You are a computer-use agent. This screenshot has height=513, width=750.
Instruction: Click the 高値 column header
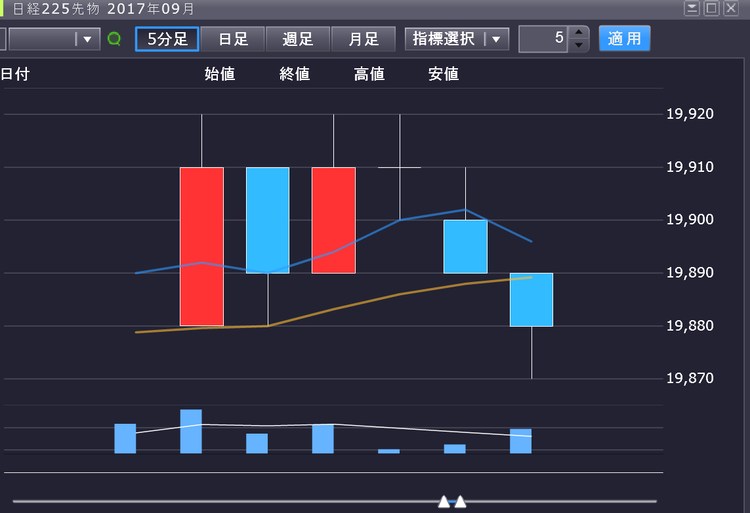pos(369,74)
